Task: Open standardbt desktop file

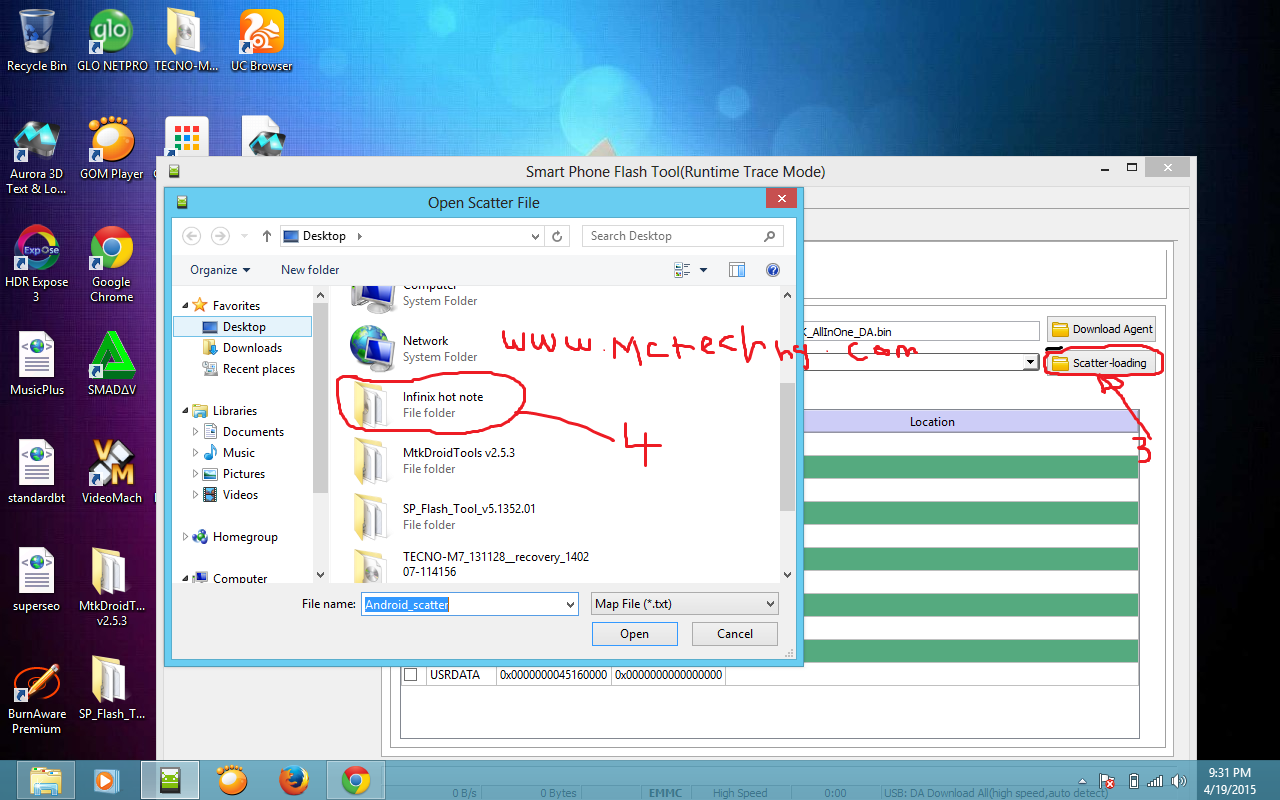Action: [37, 473]
